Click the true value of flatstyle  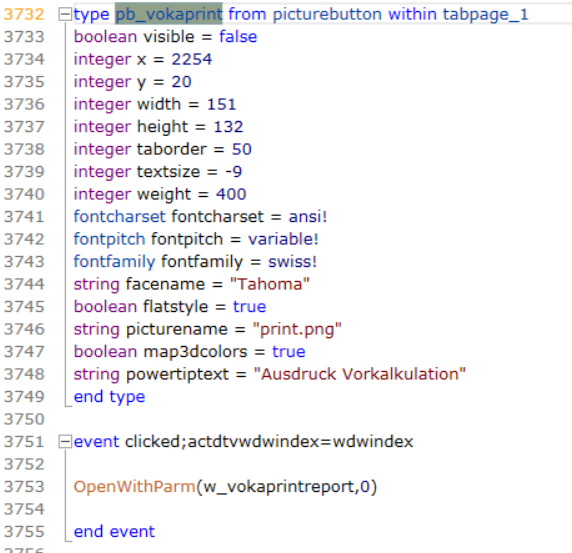click(x=250, y=307)
